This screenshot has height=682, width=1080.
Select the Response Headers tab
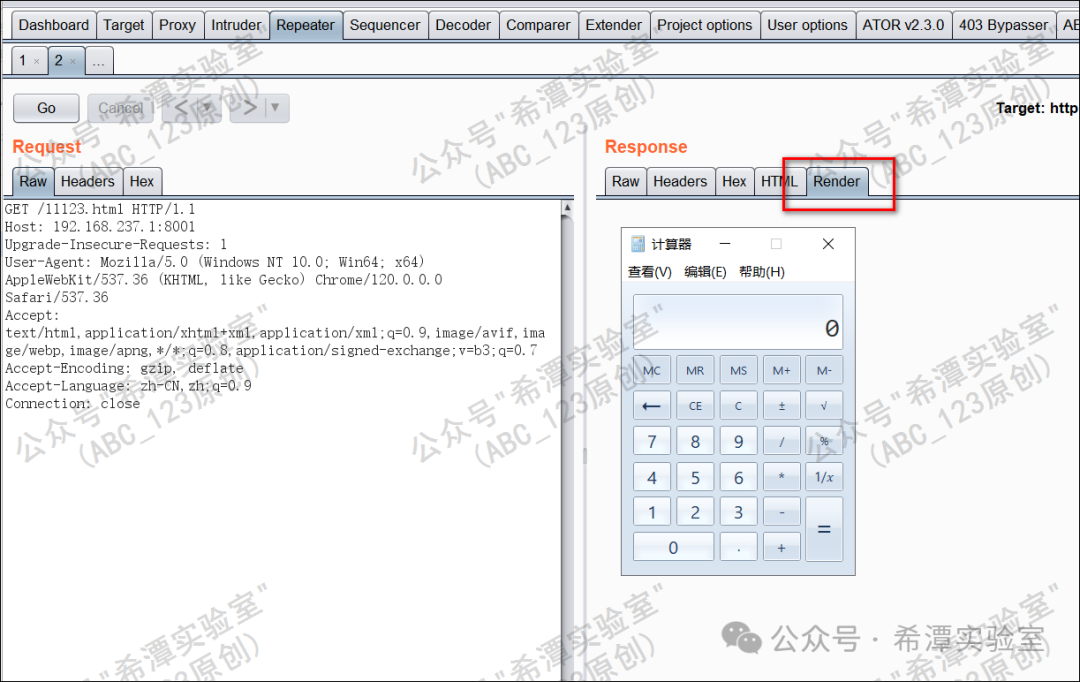tap(680, 182)
